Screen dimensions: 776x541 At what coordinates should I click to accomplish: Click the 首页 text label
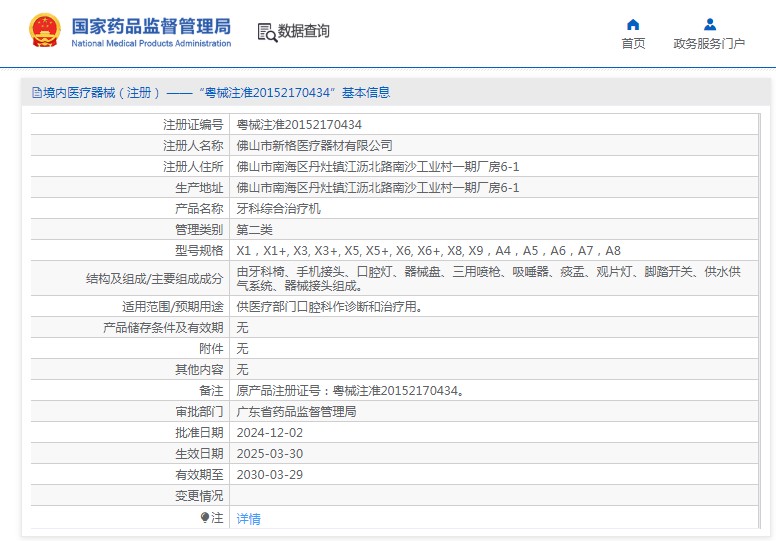coord(633,44)
